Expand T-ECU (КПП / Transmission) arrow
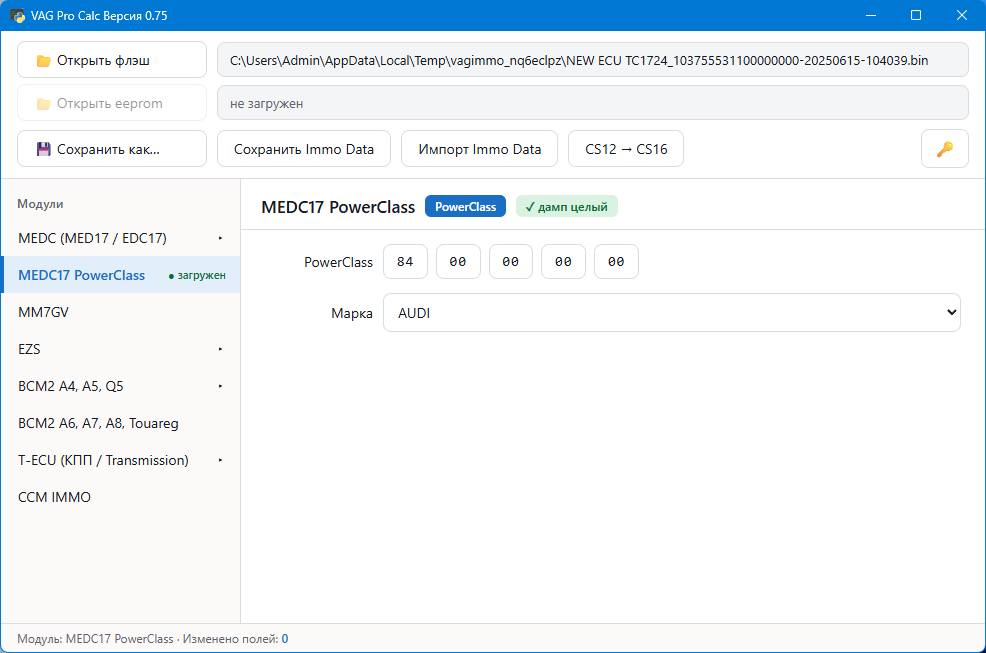986x653 pixels. [x=220, y=460]
